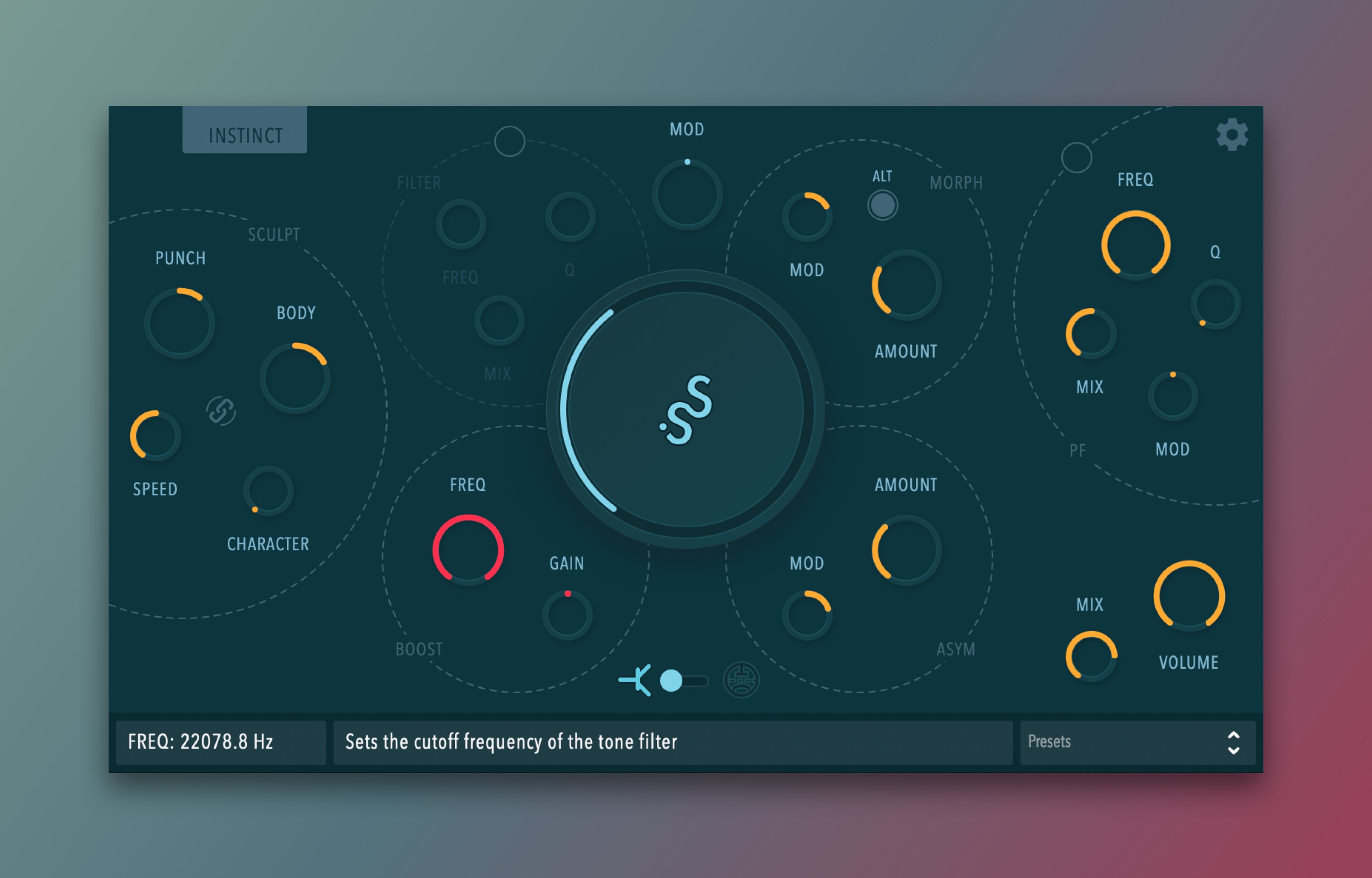
Task: Click the VOLUME knob
Action: [x=1189, y=596]
